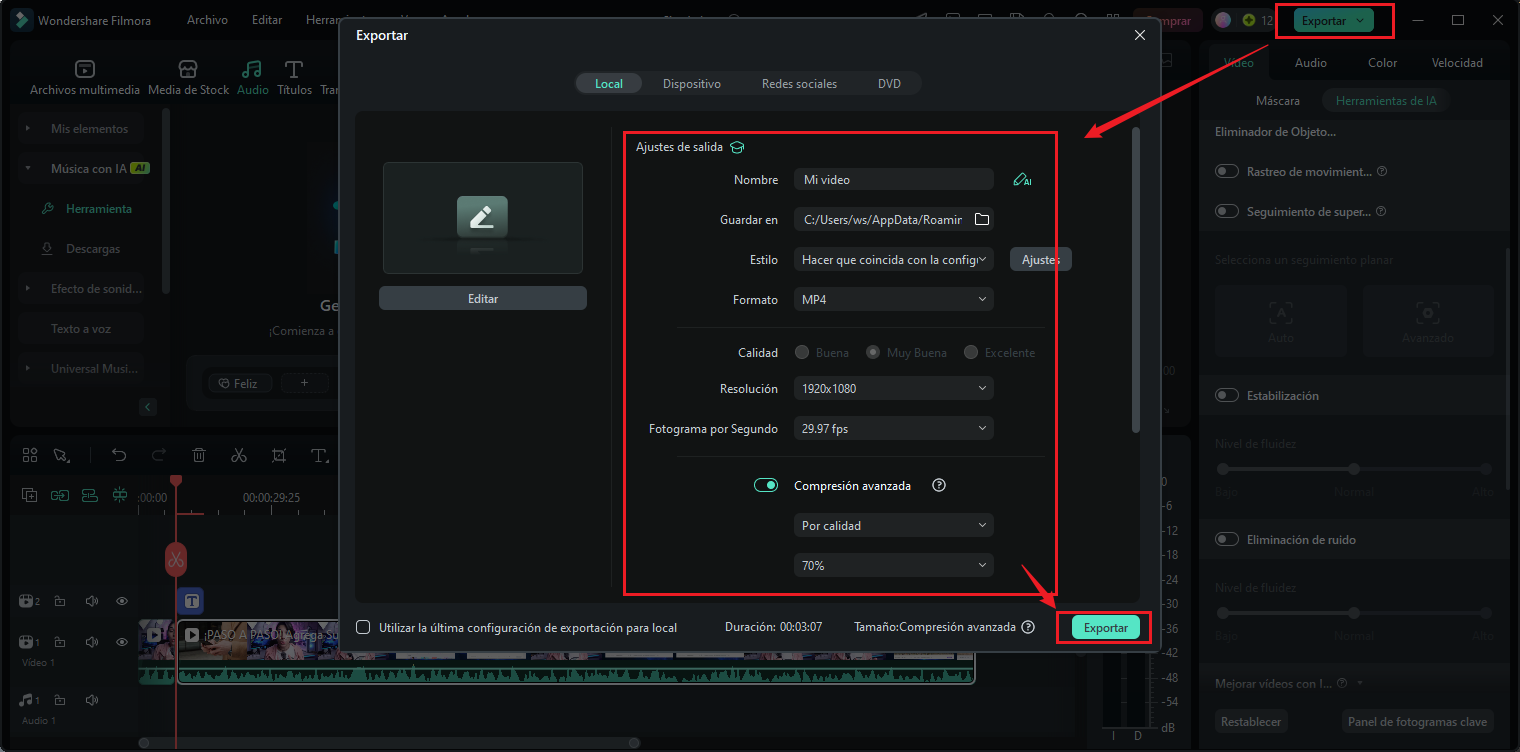Open the Archivo menu
Image resolution: width=1520 pixels, height=752 pixels.
click(207, 20)
